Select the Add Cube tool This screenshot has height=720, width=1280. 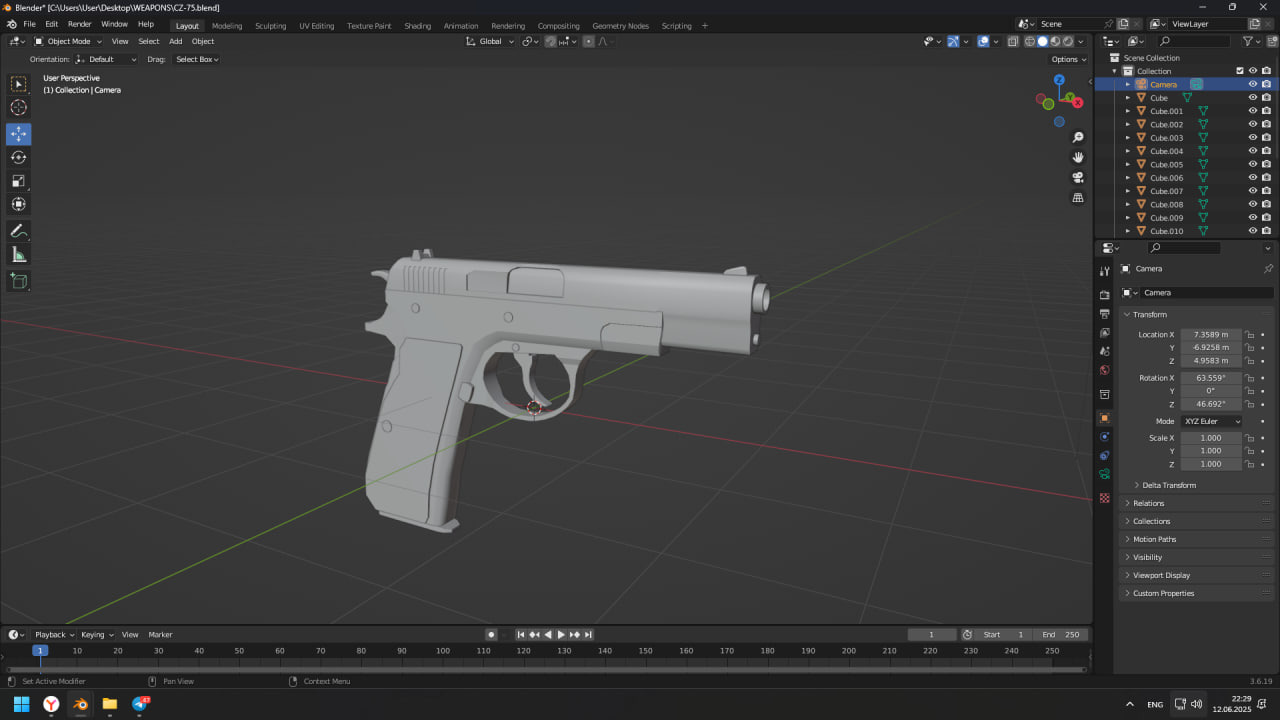pyautogui.click(x=19, y=281)
